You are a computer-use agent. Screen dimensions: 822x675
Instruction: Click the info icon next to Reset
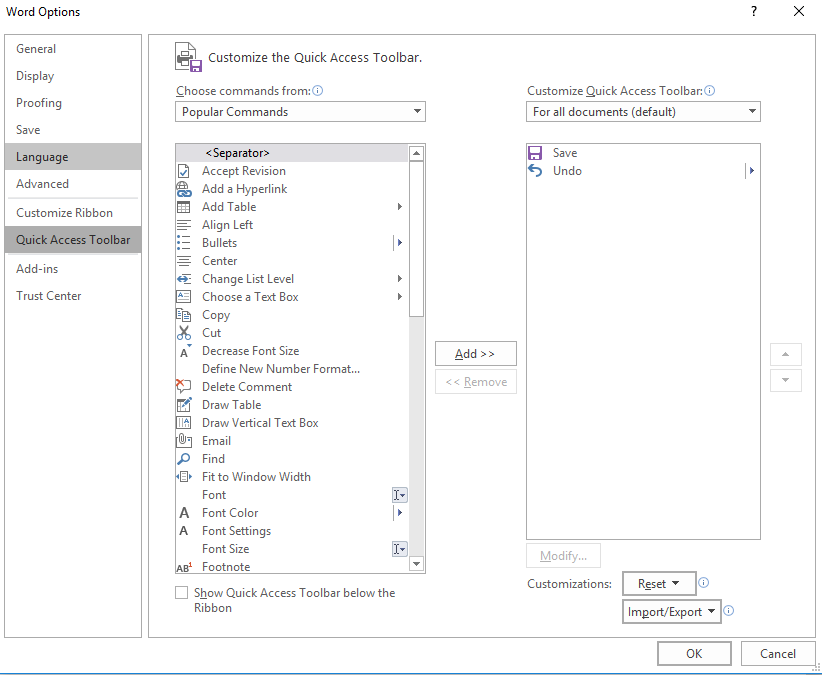coord(704,583)
